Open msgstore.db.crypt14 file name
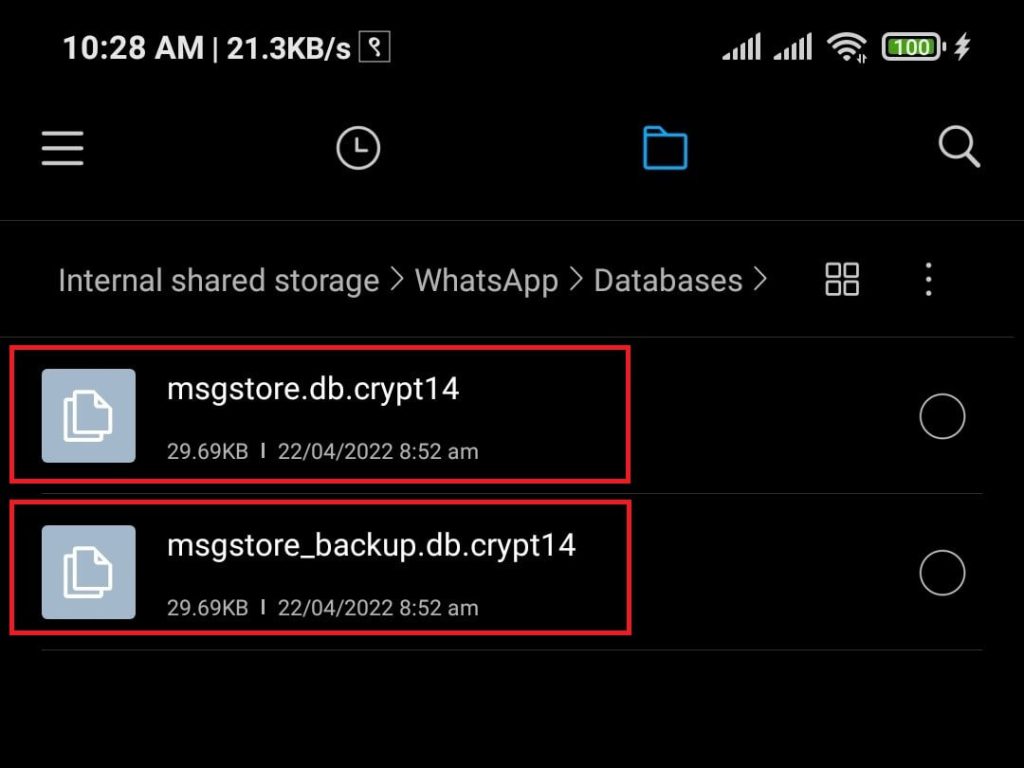The image size is (1024, 768). pos(313,390)
